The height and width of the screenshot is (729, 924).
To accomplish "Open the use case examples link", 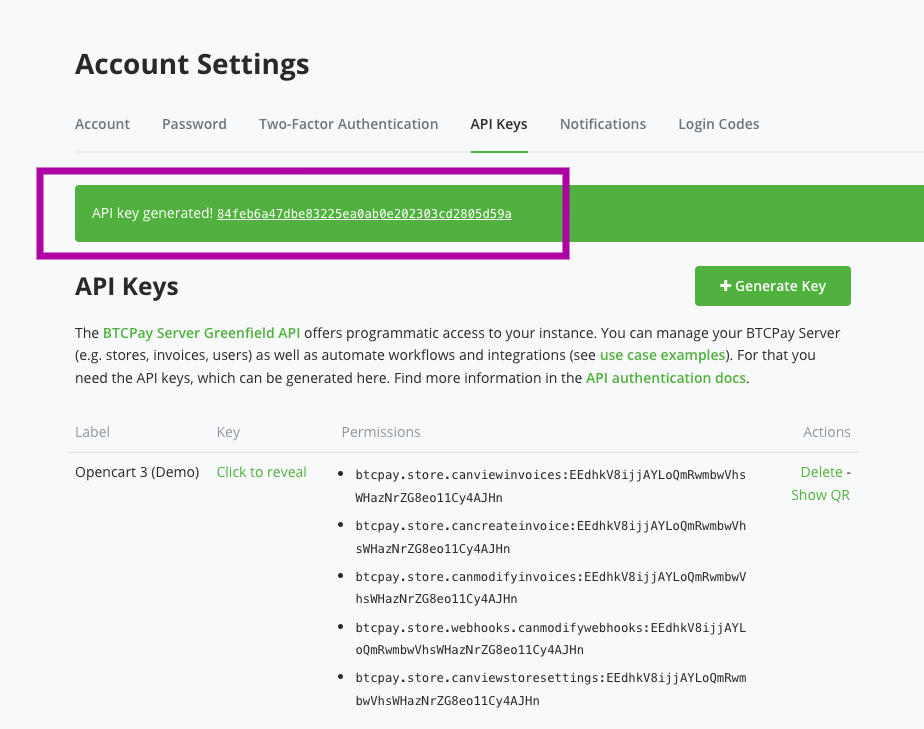I will 663,355.
